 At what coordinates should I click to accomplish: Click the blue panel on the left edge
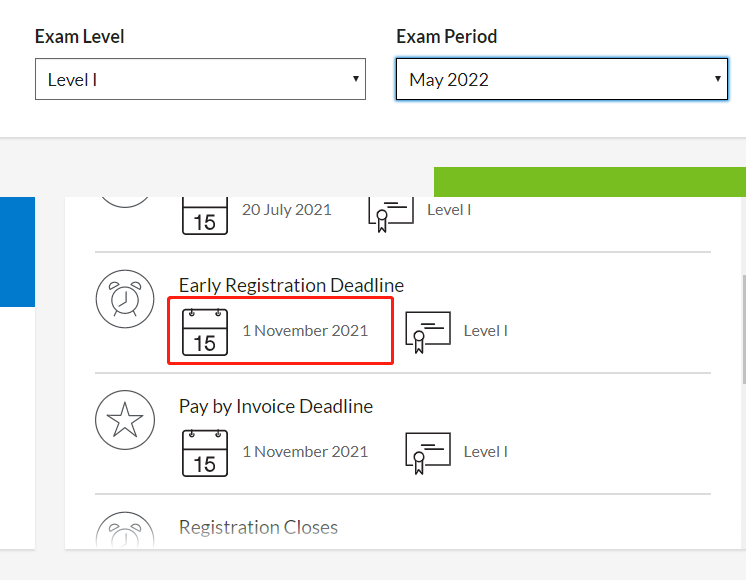click(16, 251)
